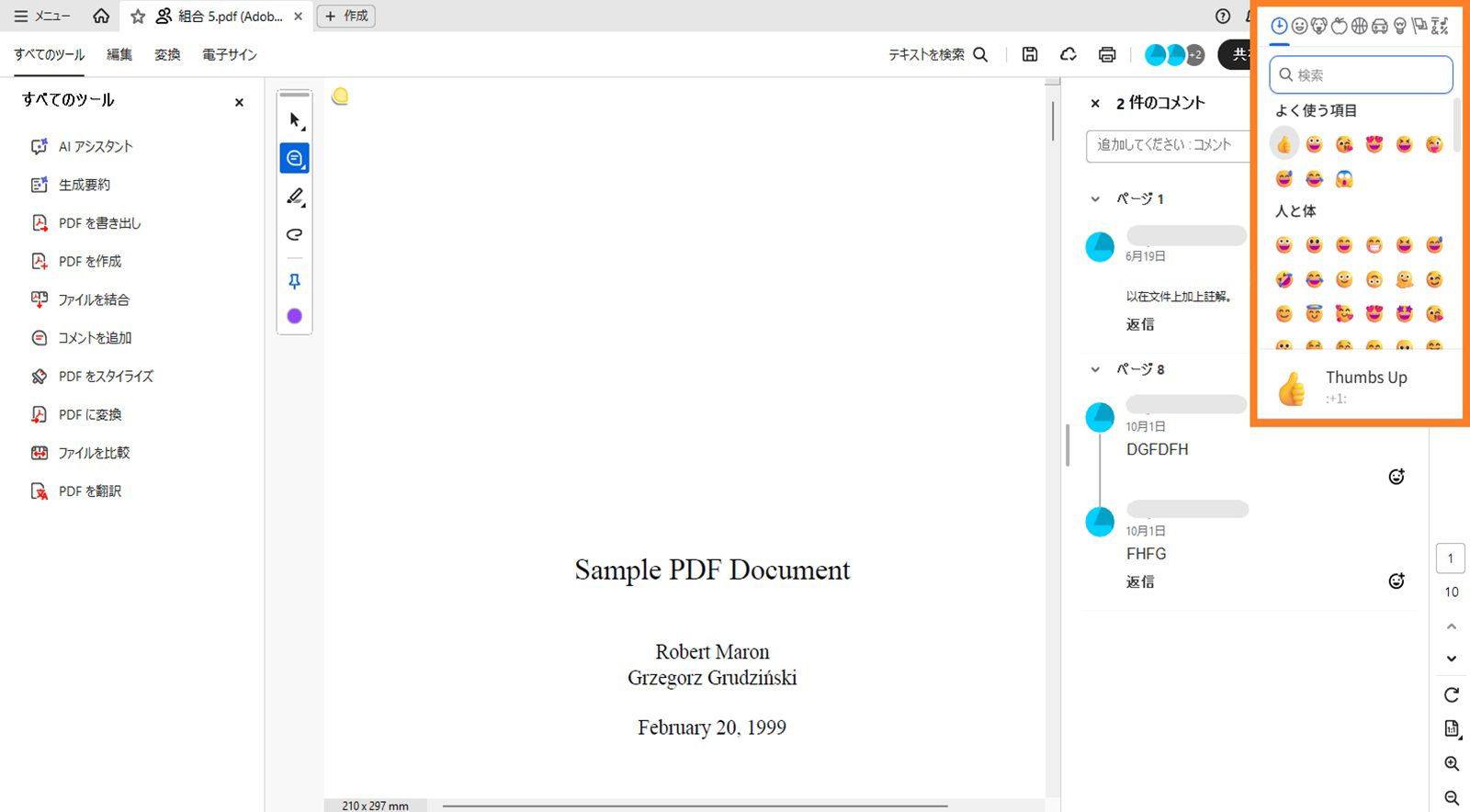Image resolution: width=1470 pixels, height=812 pixels.
Task: Show the objects emoji category (light bulb)
Action: (x=1400, y=26)
